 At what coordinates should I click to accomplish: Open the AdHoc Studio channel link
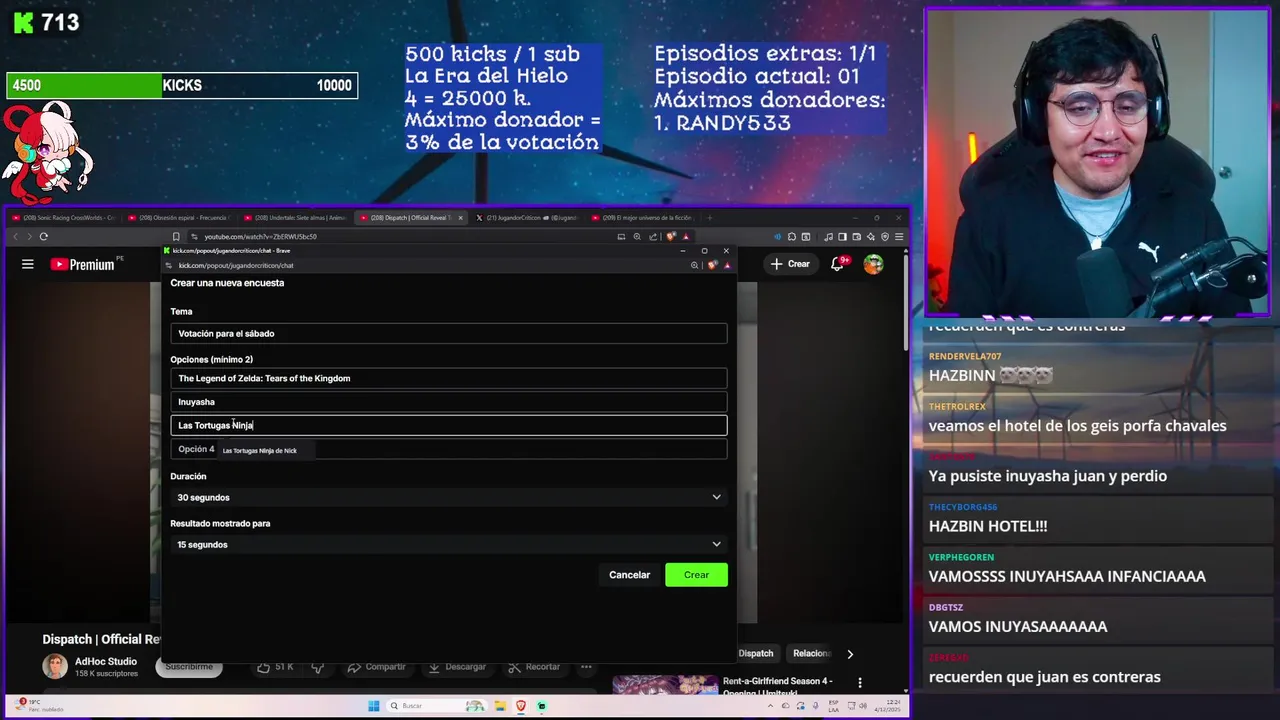[107, 661]
